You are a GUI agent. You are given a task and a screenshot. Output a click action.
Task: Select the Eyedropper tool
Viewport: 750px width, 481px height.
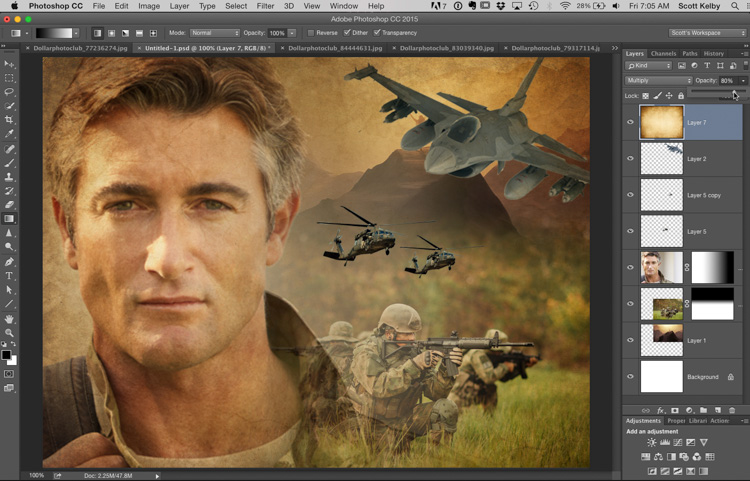point(10,134)
